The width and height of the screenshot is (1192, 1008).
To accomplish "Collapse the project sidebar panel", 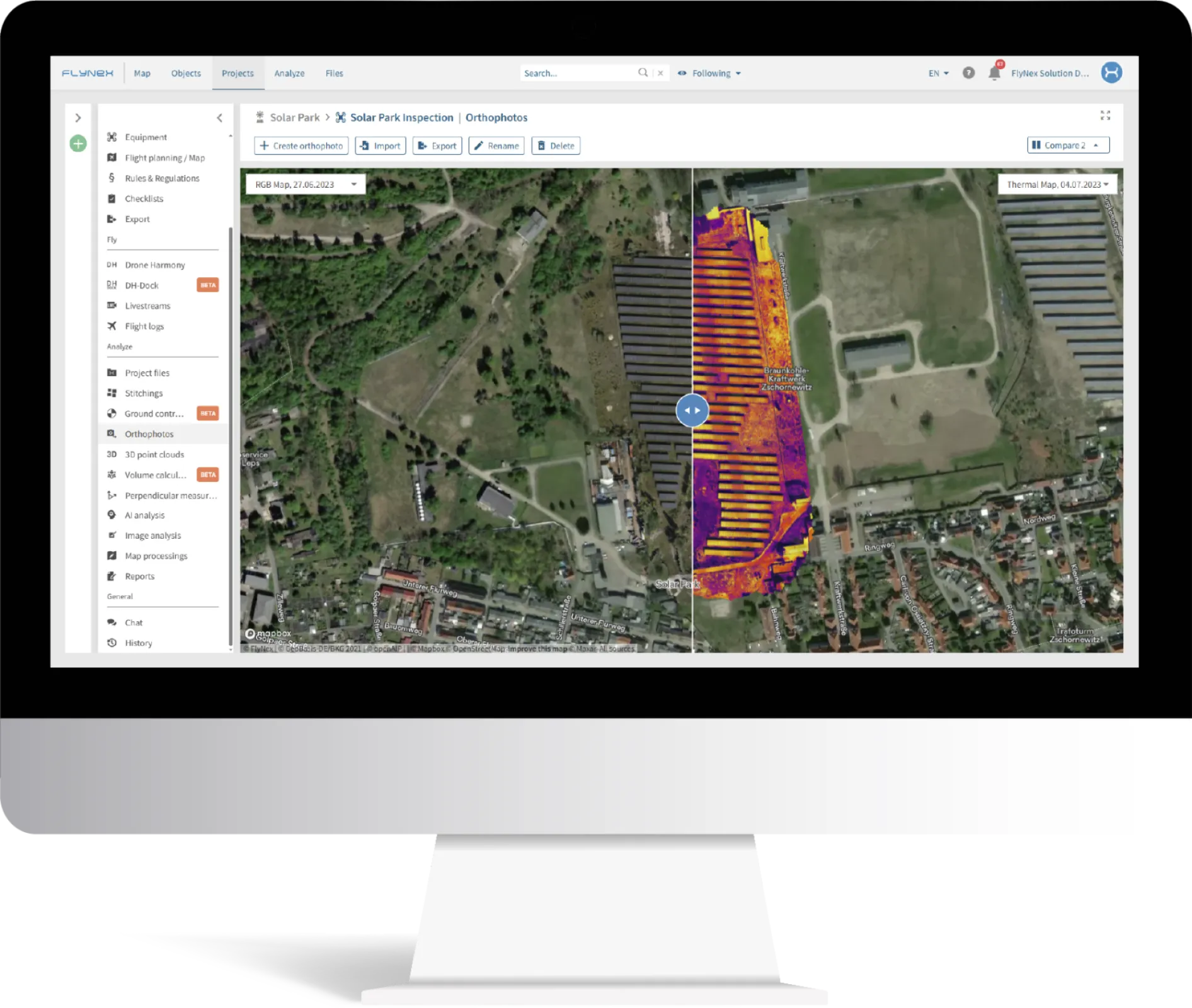I will point(220,117).
